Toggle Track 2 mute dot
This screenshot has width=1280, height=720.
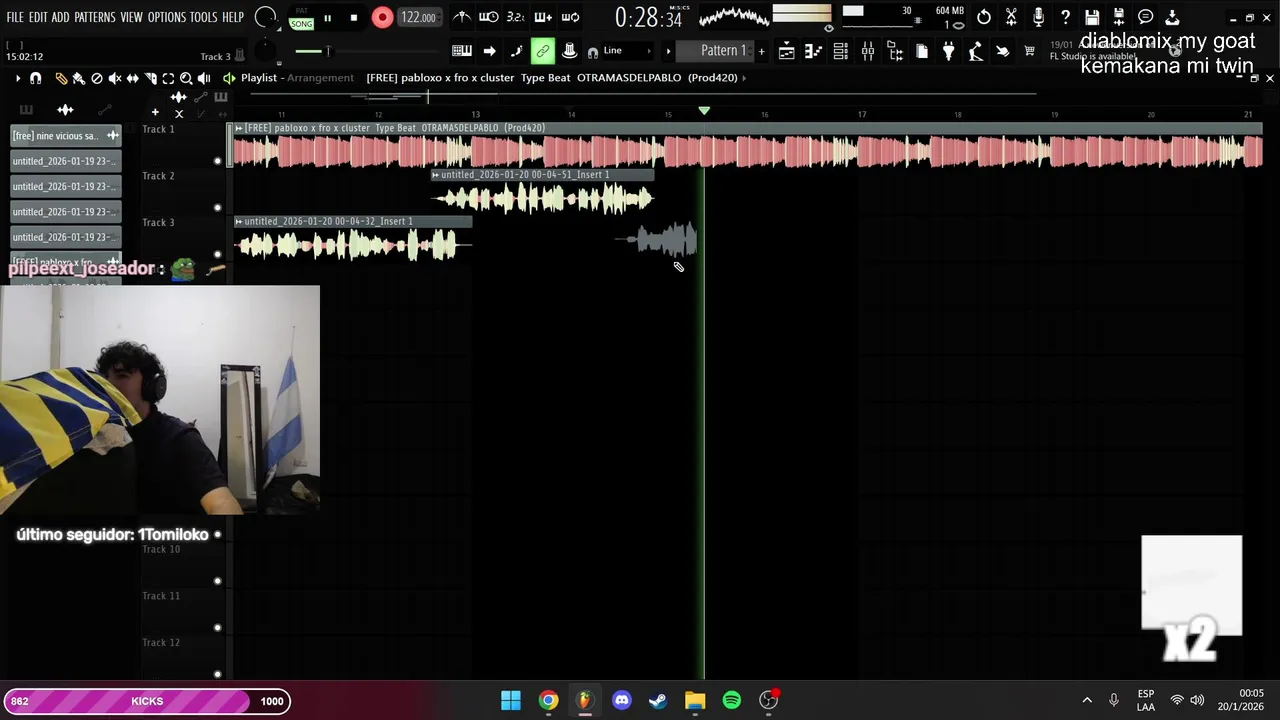pyautogui.click(x=217, y=208)
